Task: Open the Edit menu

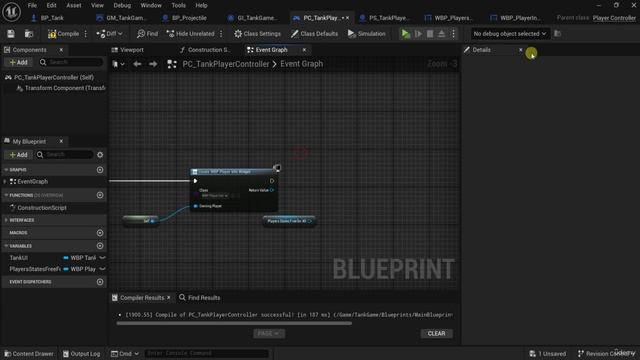Action: [x=51, y=5]
